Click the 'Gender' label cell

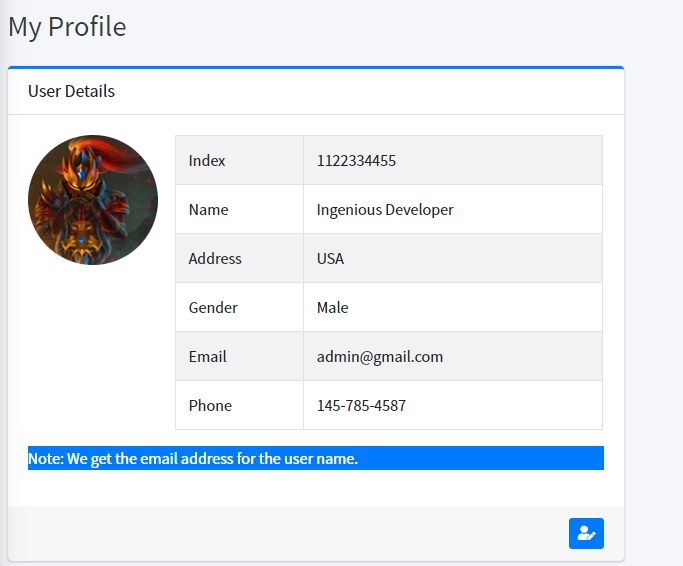(240, 307)
